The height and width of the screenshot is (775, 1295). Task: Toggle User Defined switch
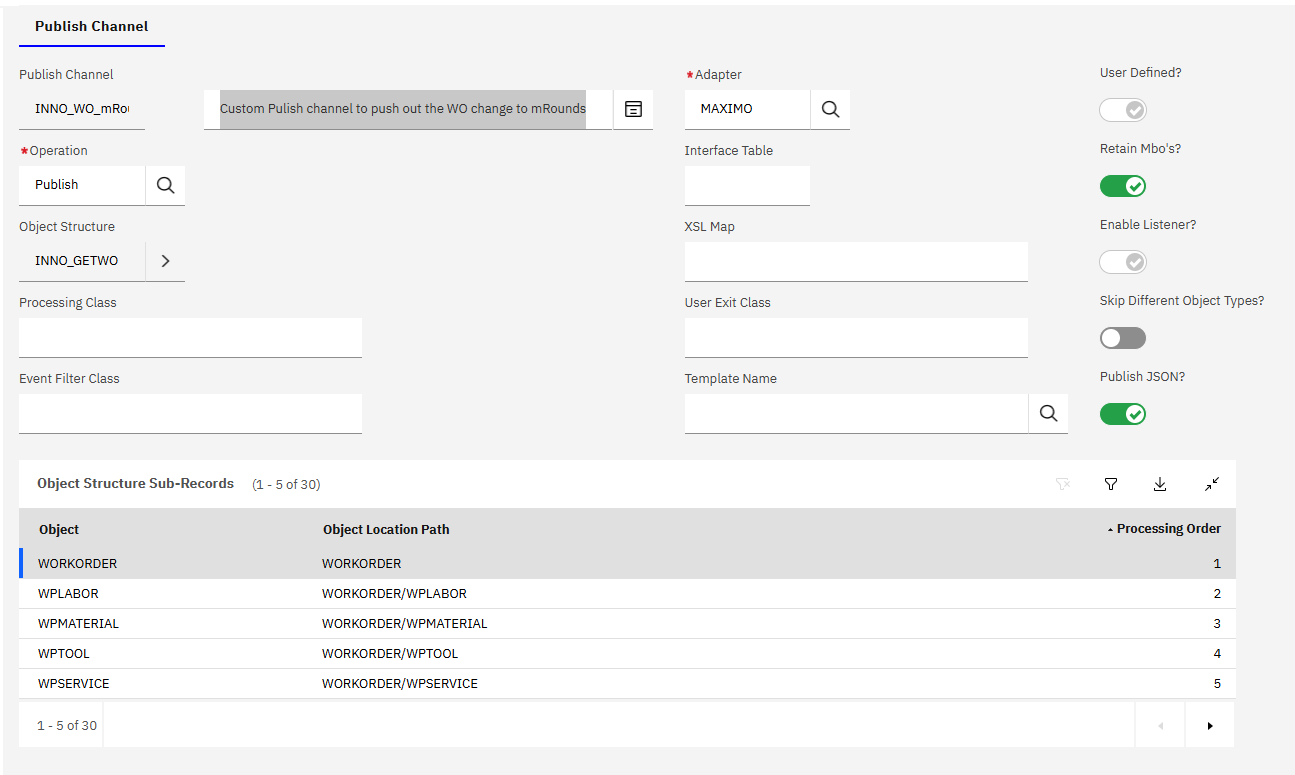click(1123, 110)
